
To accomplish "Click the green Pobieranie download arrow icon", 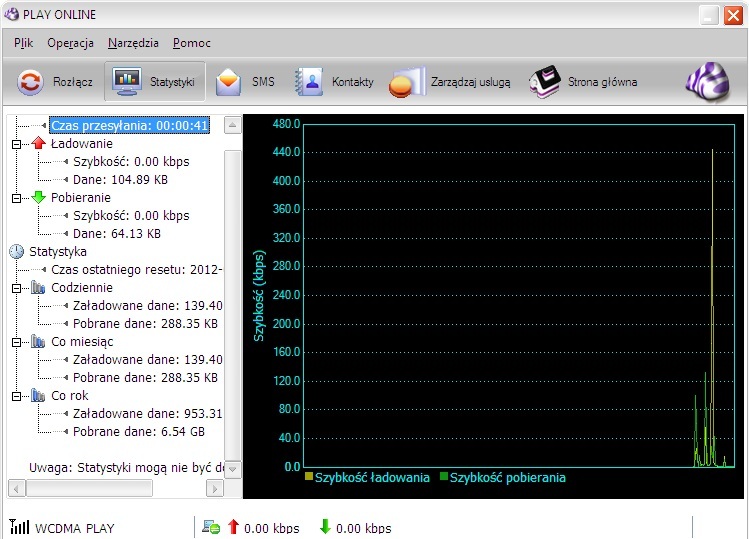I will point(39,197).
